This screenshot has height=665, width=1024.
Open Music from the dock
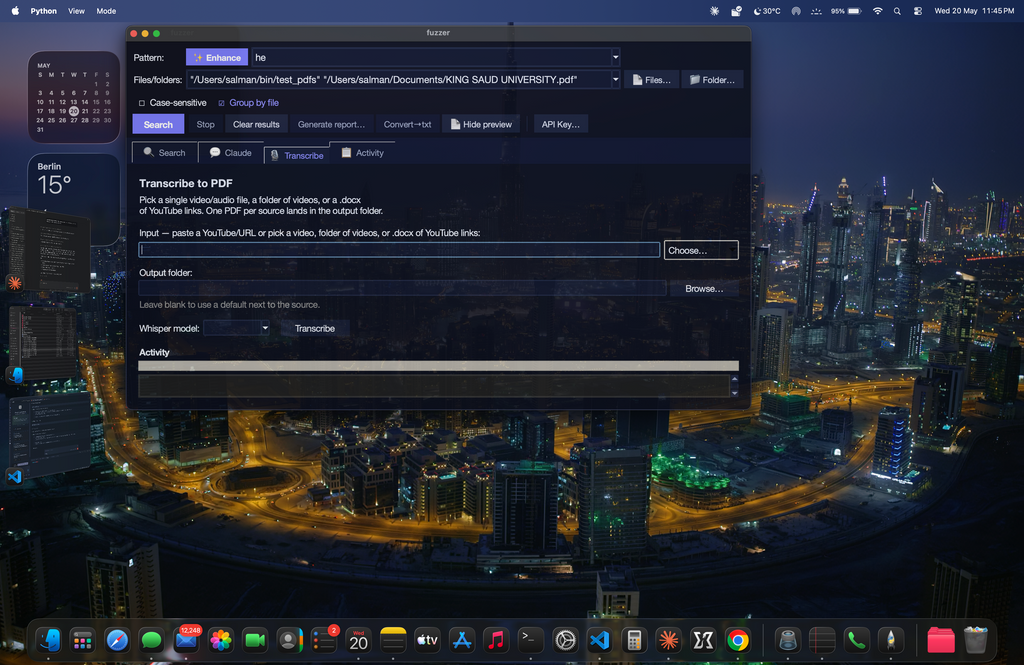tap(496, 641)
